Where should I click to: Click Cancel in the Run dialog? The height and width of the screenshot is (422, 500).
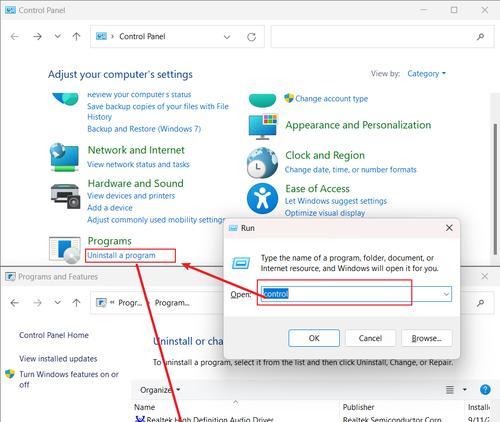[370, 338]
